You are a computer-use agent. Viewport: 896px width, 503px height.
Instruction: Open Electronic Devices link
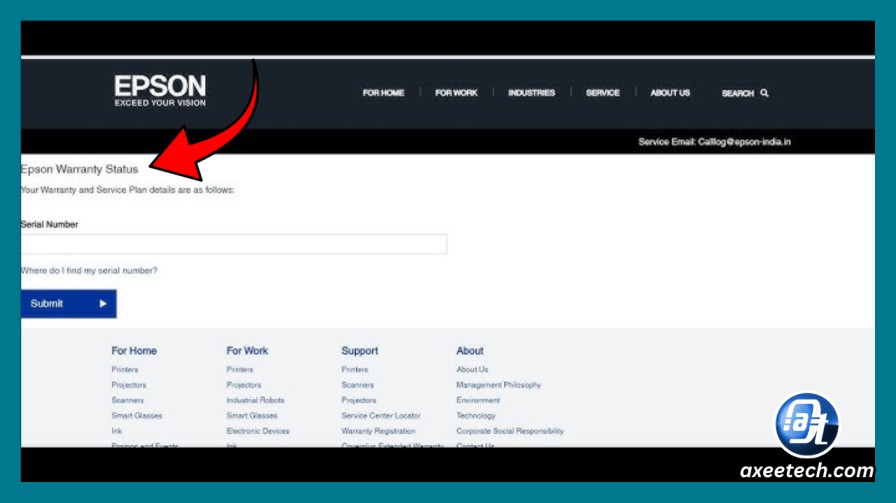click(258, 432)
